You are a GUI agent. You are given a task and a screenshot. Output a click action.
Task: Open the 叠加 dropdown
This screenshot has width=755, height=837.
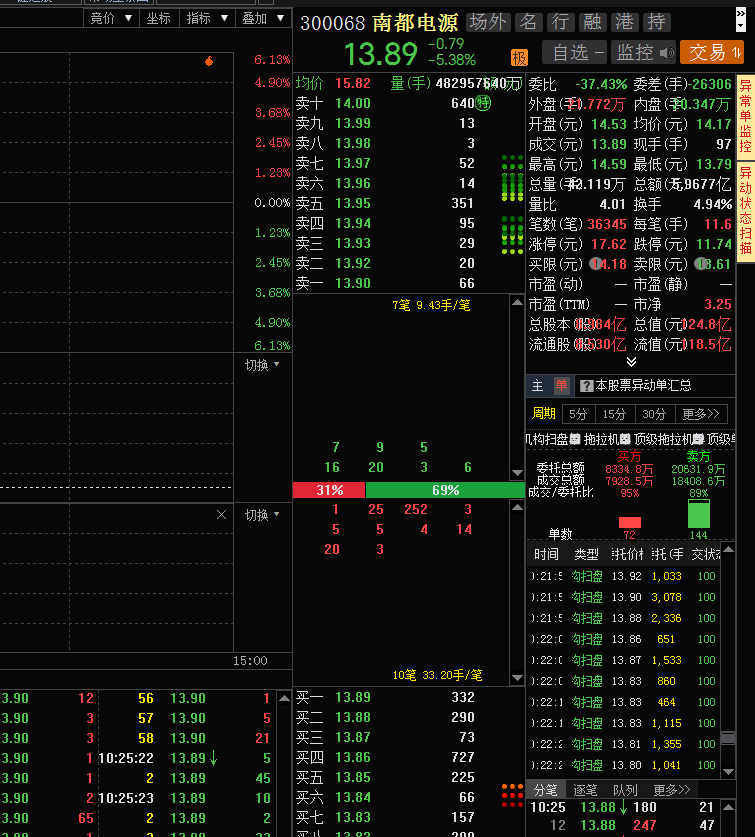tap(263, 18)
